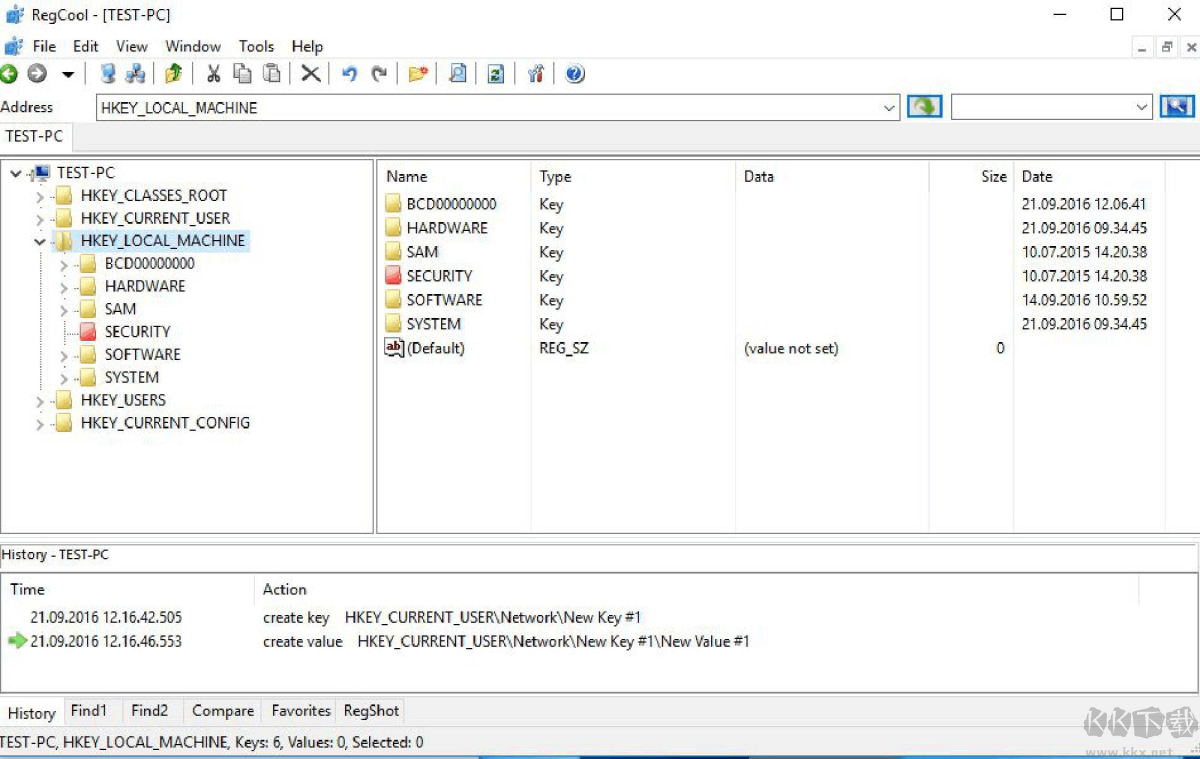Screen dimensions: 1200x759
Task: Switch to the RegShot tab
Action: (x=371, y=711)
